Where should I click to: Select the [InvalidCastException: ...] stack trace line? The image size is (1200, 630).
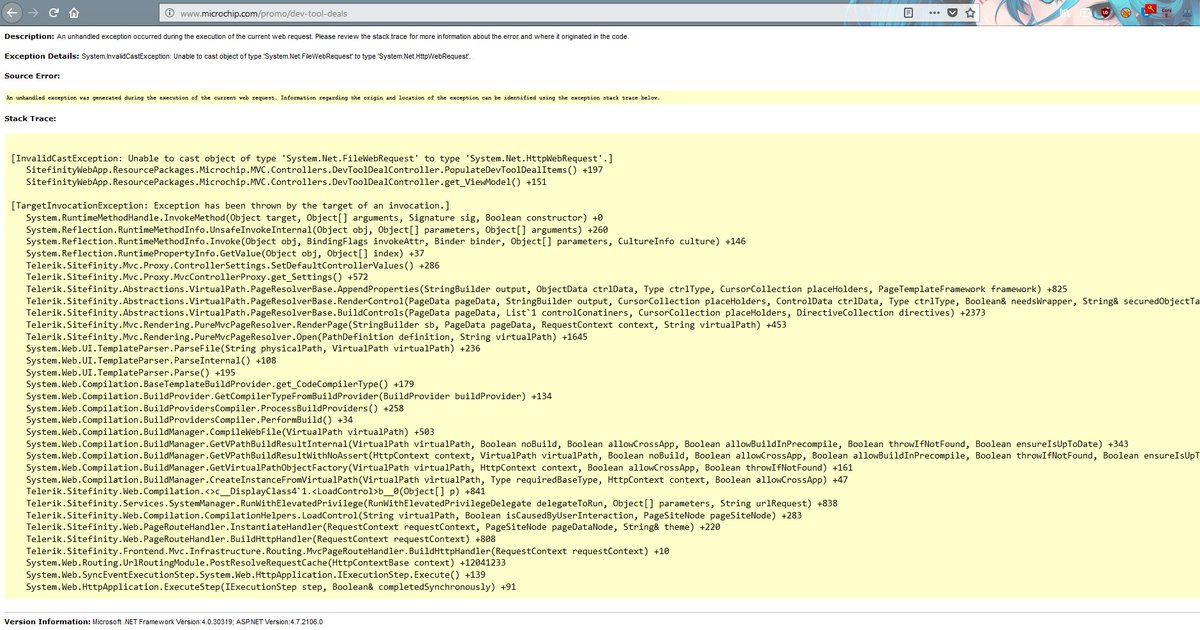point(312,158)
